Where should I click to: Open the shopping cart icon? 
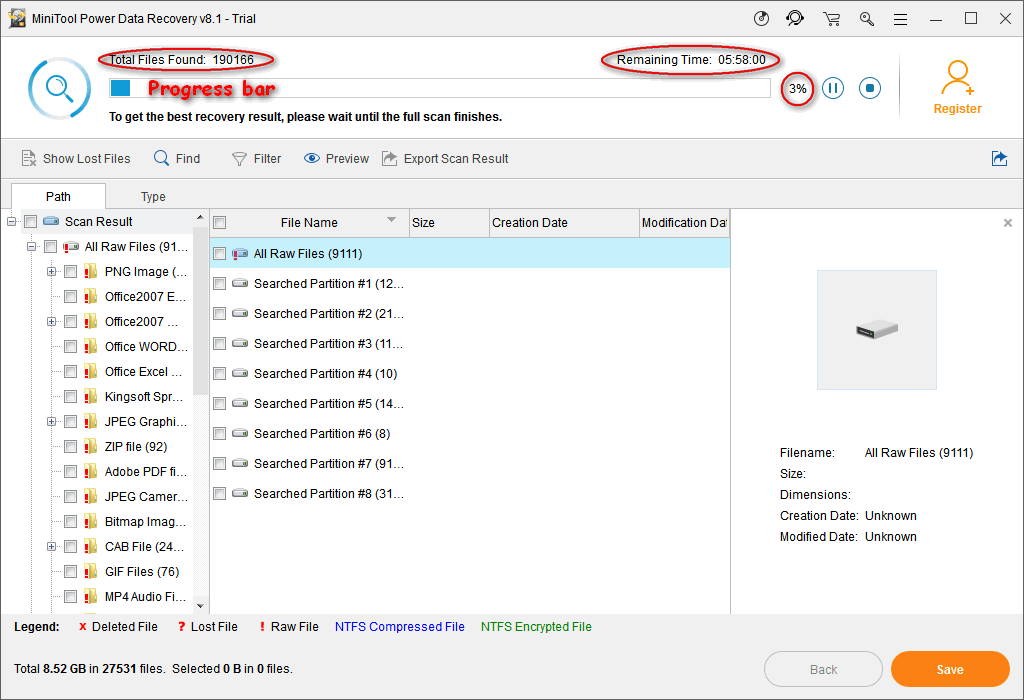(831, 18)
